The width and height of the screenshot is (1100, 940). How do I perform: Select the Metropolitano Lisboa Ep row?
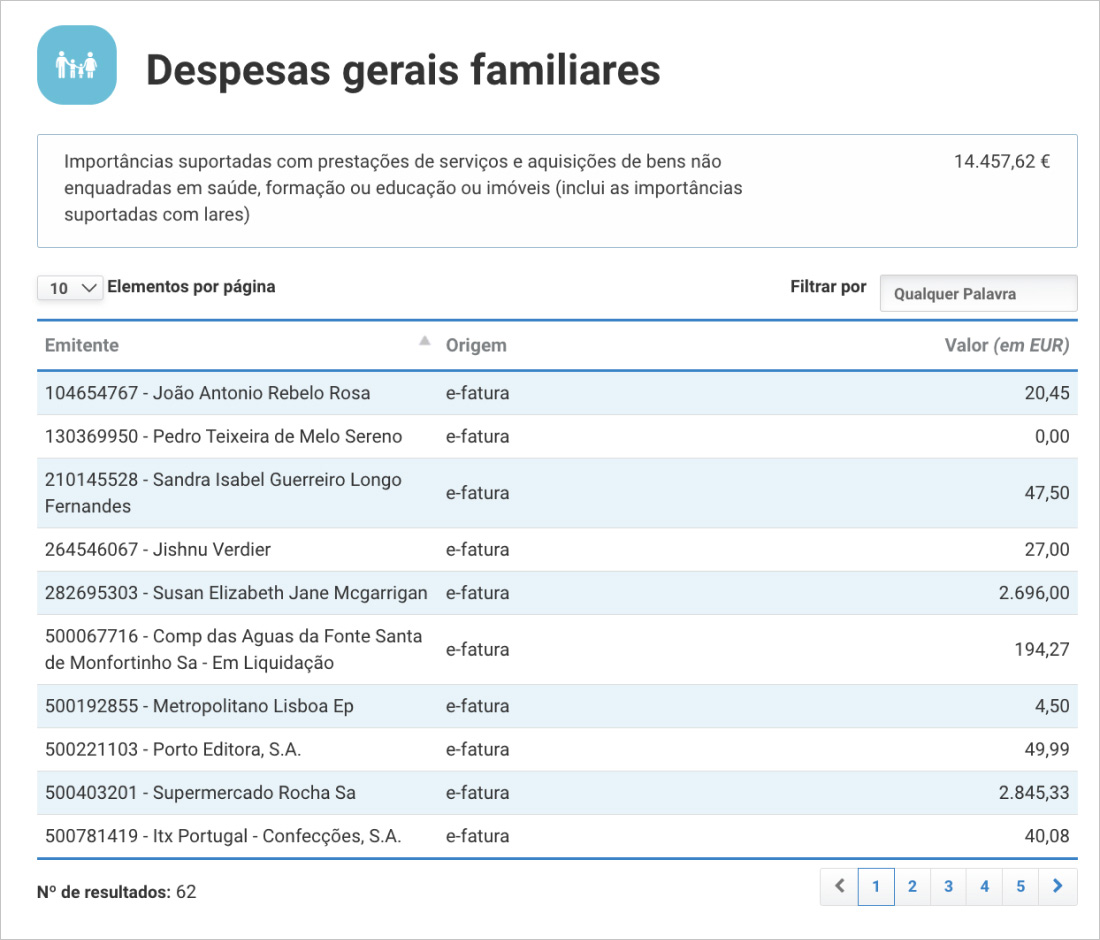click(x=199, y=706)
